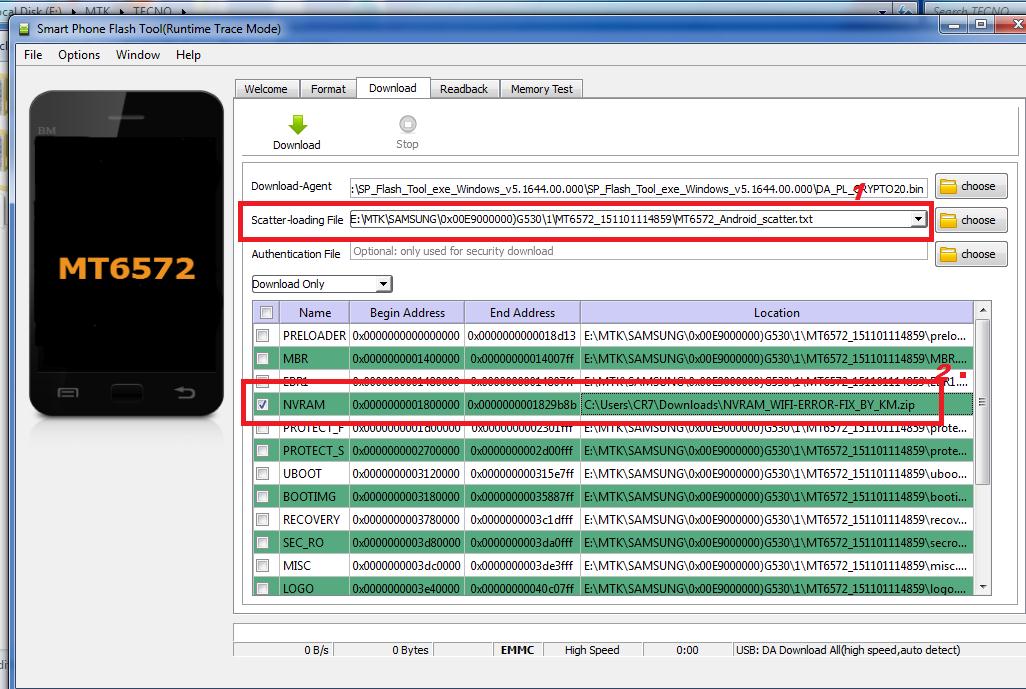This screenshot has width=1026, height=689.
Task: Click the Begin Address column header
Action: (x=407, y=313)
